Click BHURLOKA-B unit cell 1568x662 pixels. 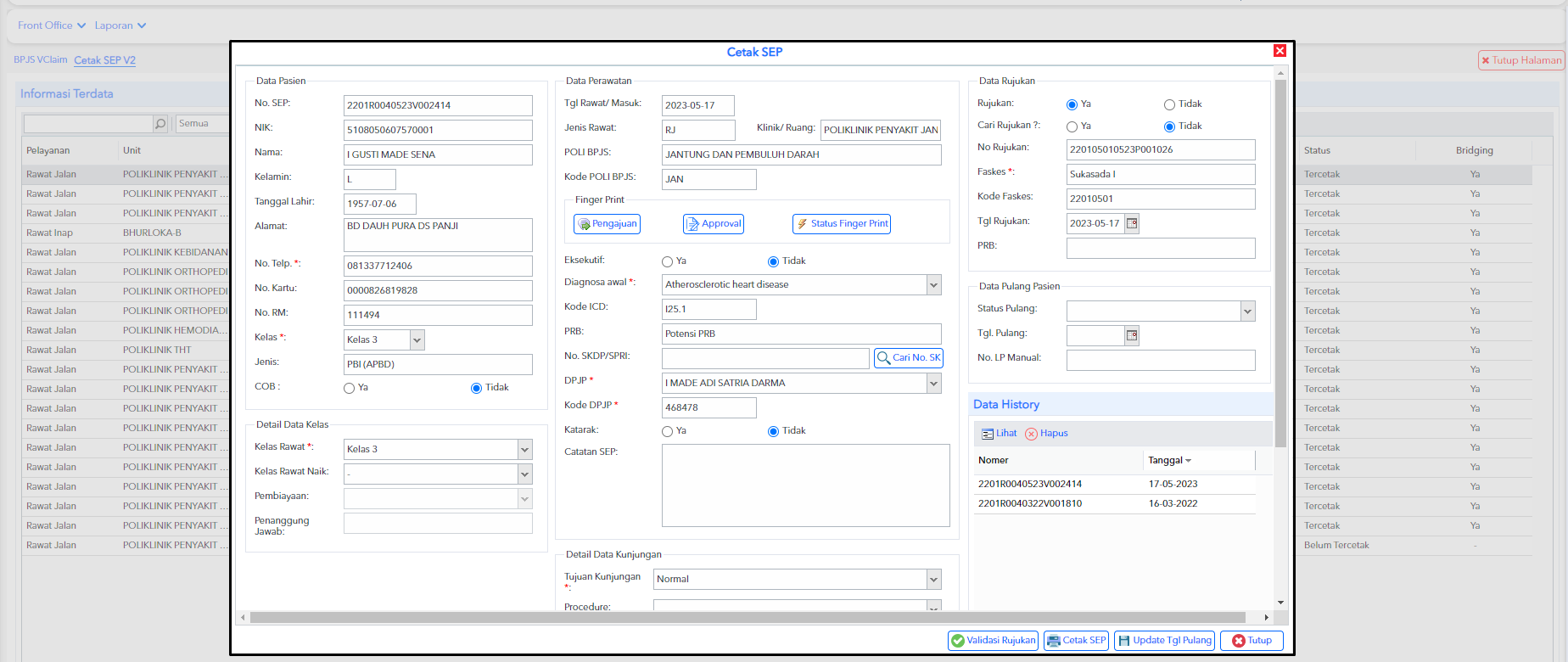pyautogui.click(x=152, y=233)
